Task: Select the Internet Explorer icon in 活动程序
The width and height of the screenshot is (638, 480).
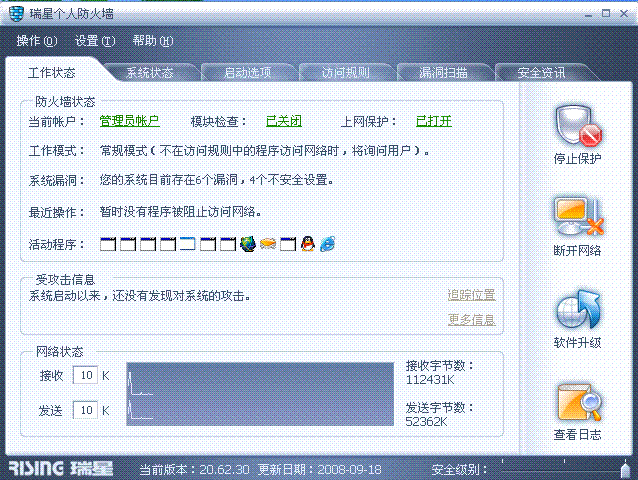Action: (x=328, y=244)
